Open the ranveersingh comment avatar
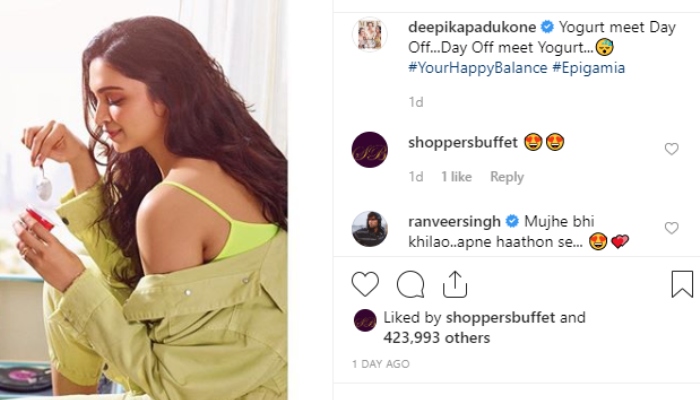The width and height of the screenshot is (700, 400). pyautogui.click(x=369, y=229)
